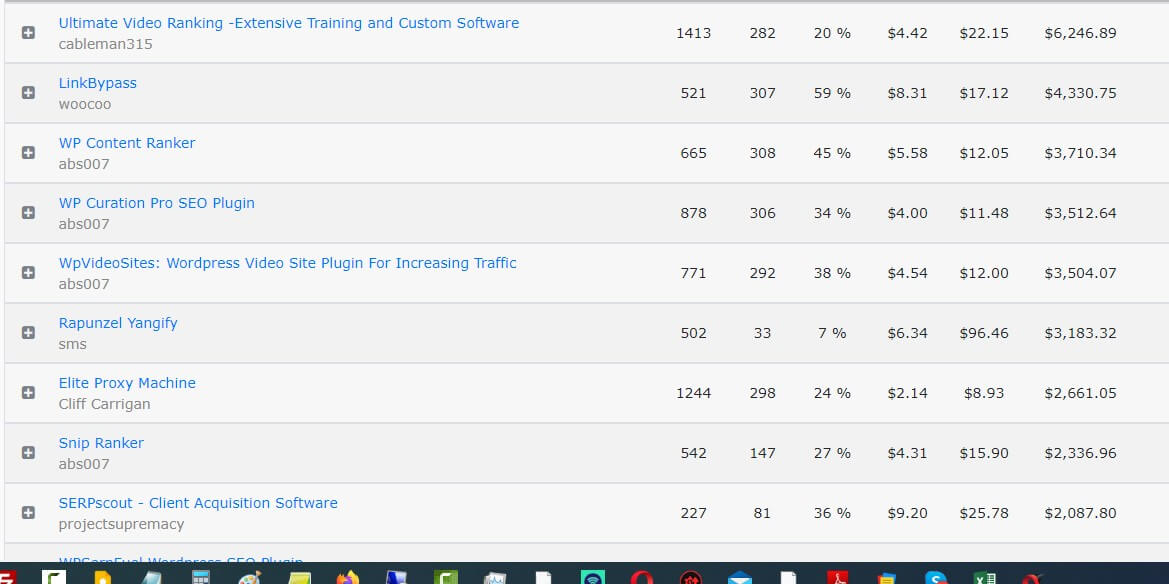Expand the SERPscout row details
Viewport: 1169px width, 584px height.
coord(28,512)
